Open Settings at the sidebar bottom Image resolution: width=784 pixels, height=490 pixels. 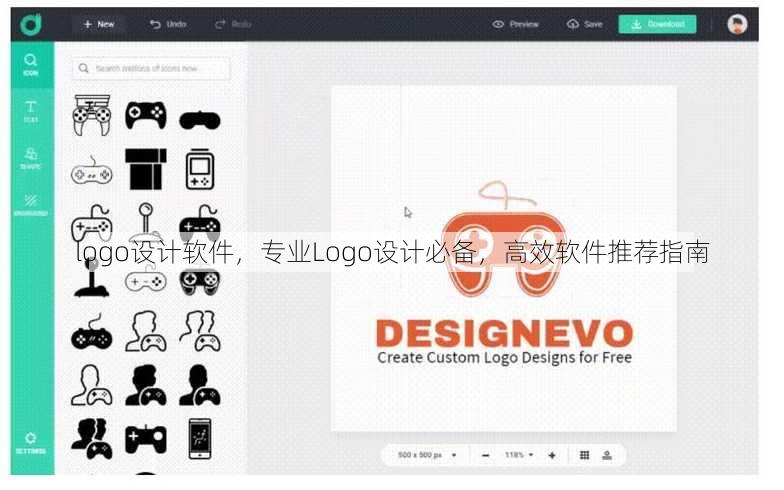(x=30, y=444)
